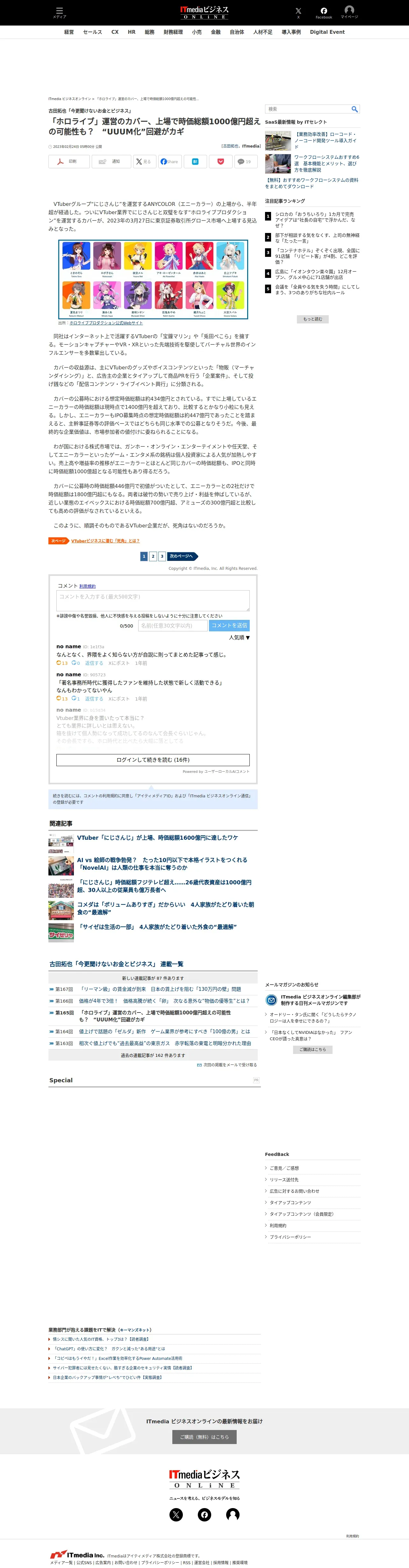
Task: Expand 新しい連載記事が 87 件あります
Action: click(x=153, y=978)
